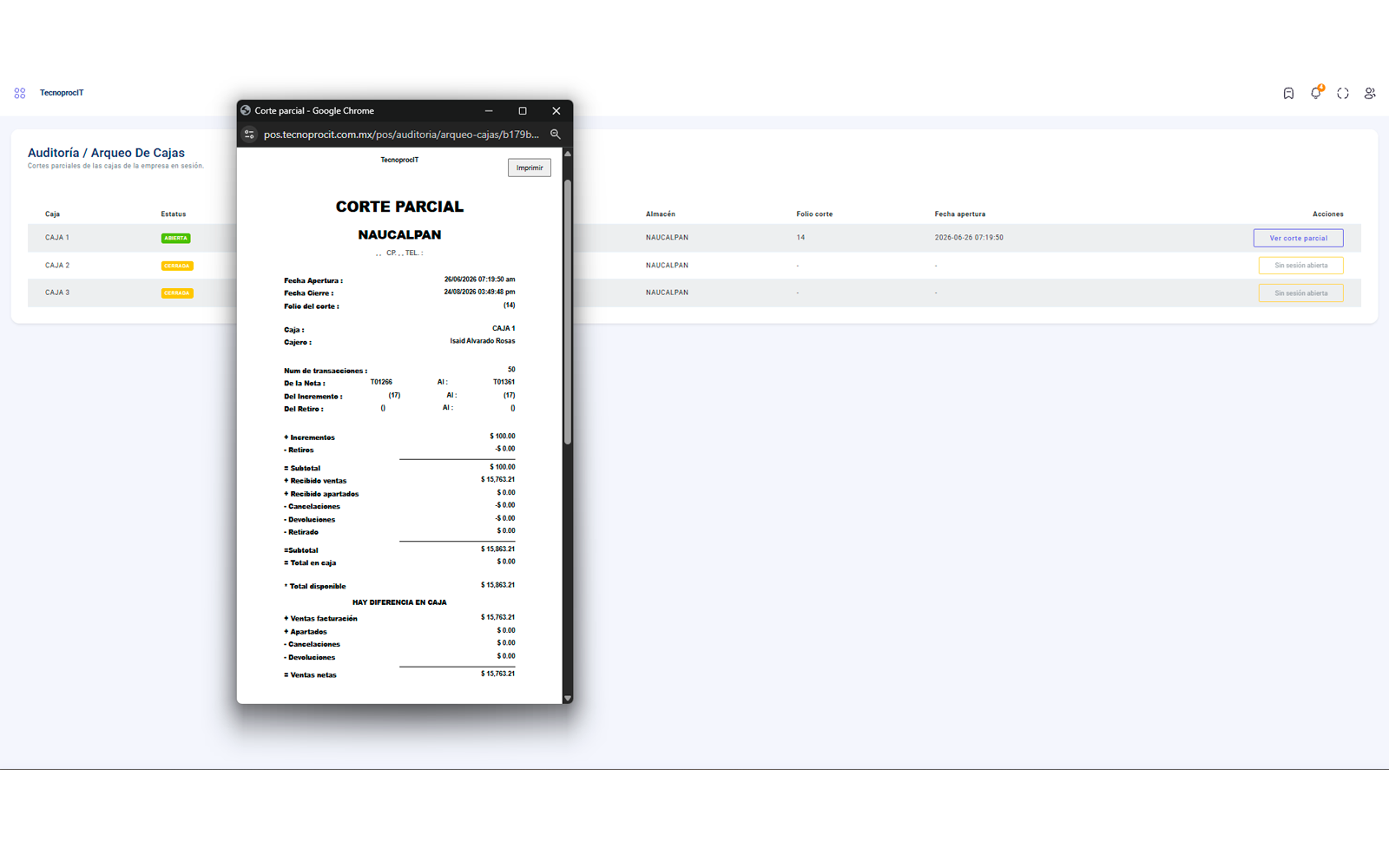Click the Almacén column header
Screen dimensions: 1389x868
(x=661, y=214)
